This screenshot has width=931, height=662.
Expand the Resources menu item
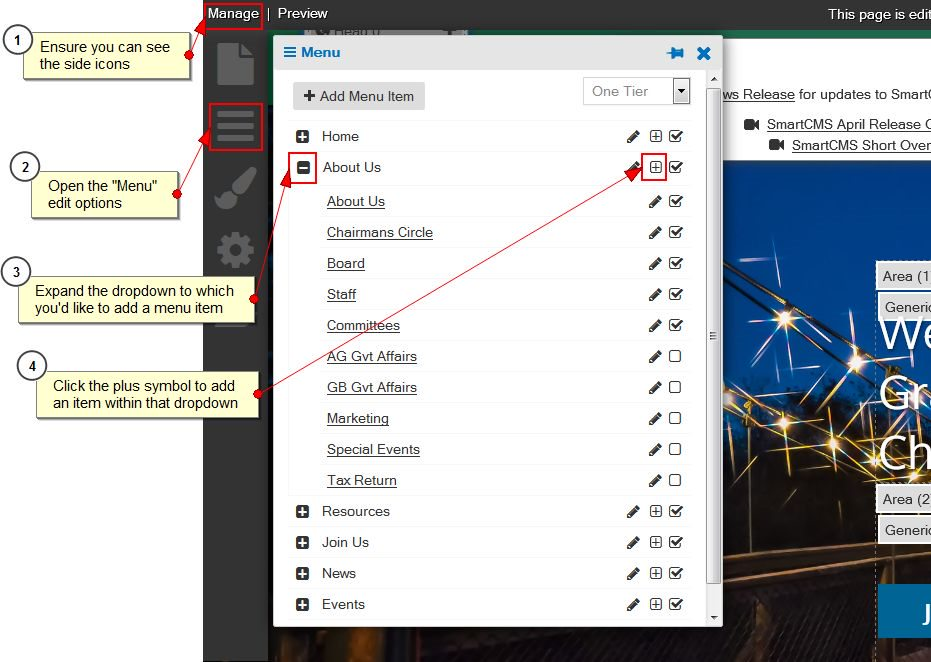pyautogui.click(x=303, y=512)
